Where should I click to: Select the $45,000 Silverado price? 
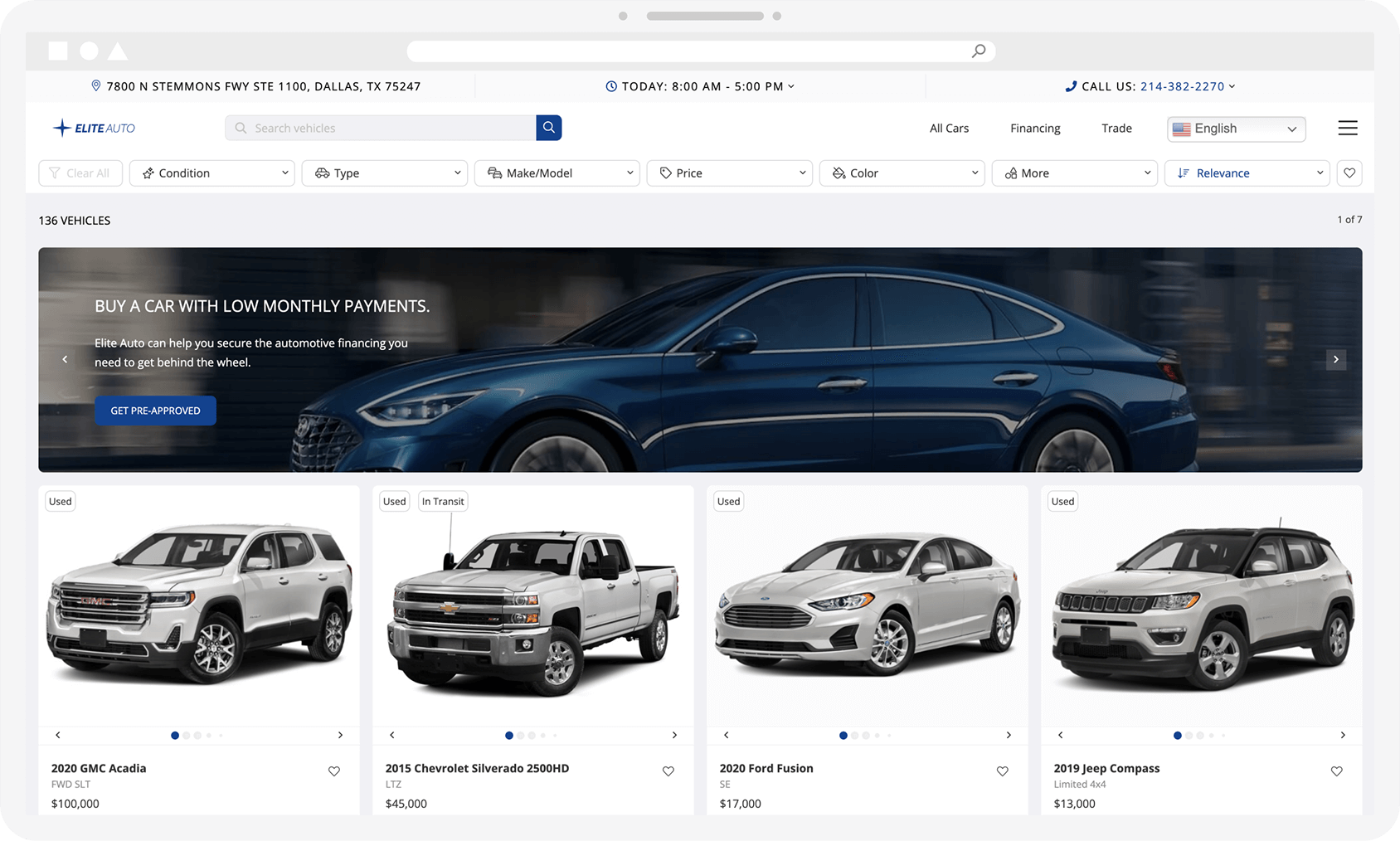tap(406, 804)
